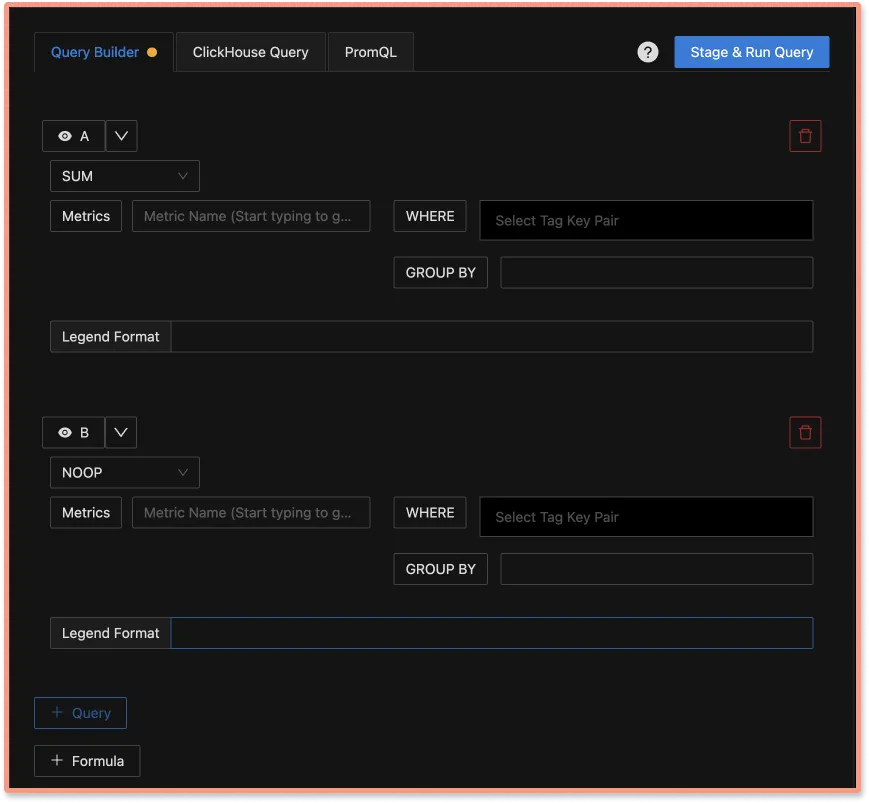The width and height of the screenshot is (869, 803).
Task: Collapse query B using chevron
Action: pyautogui.click(x=121, y=432)
